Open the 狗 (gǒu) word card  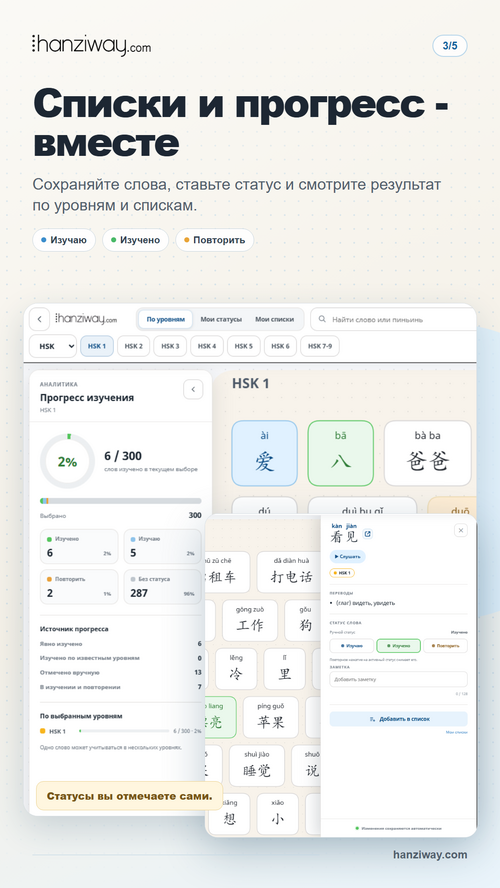303,620
